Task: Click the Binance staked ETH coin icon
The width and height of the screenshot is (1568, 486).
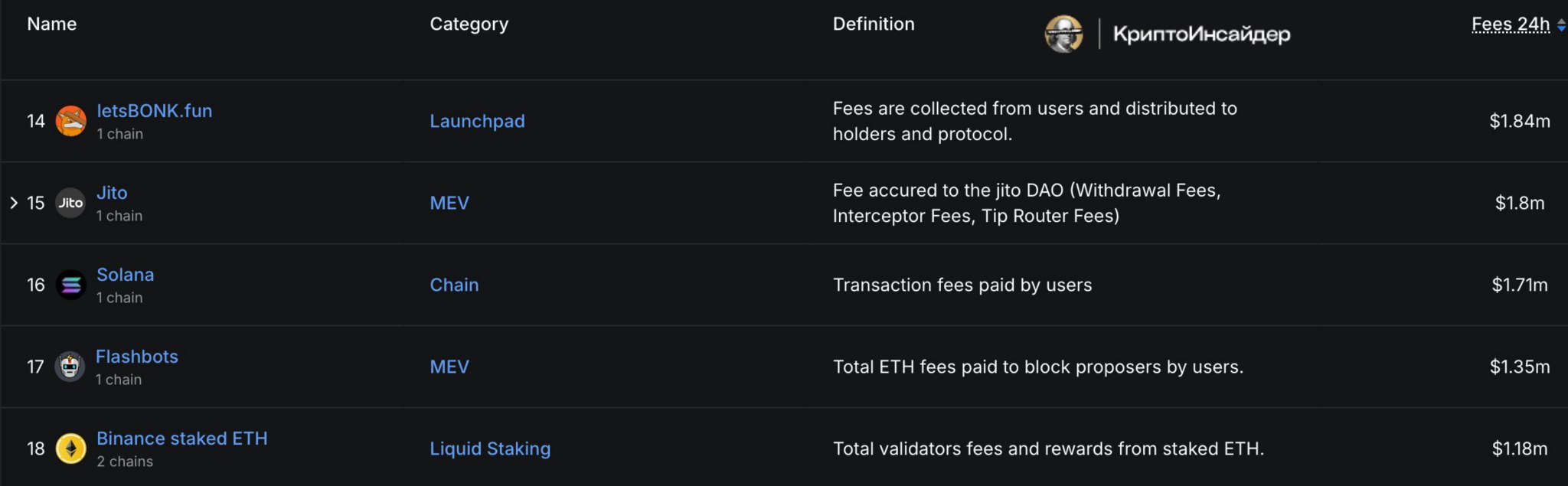Action: pos(71,448)
